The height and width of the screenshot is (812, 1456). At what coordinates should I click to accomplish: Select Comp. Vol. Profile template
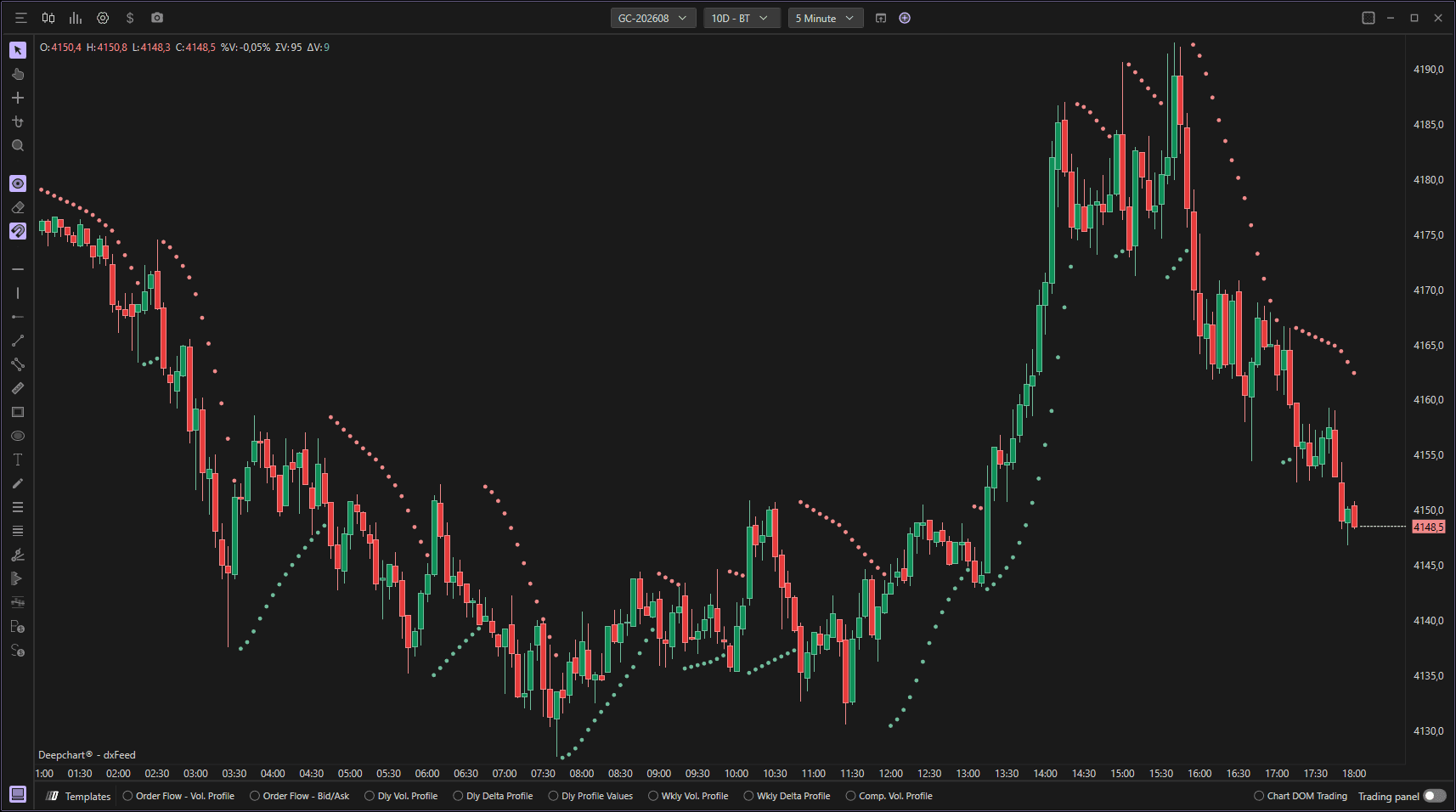[x=889, y=796]
